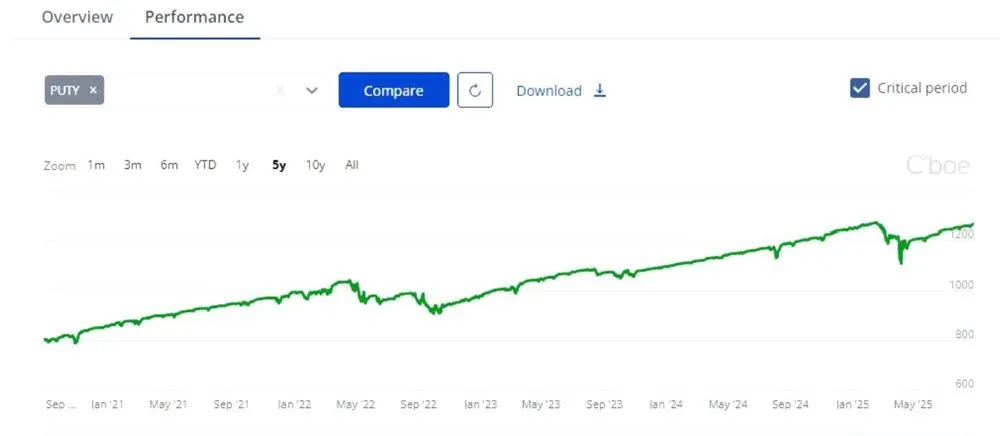The height and width of the screenshot is (436, 1000).
Task: Select the 5y zoom range
Action: [x=279, y=165]
